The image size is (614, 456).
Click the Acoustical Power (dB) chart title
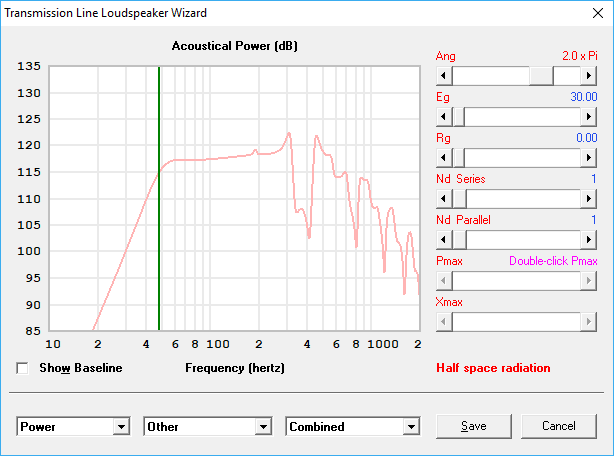[235, 46]
